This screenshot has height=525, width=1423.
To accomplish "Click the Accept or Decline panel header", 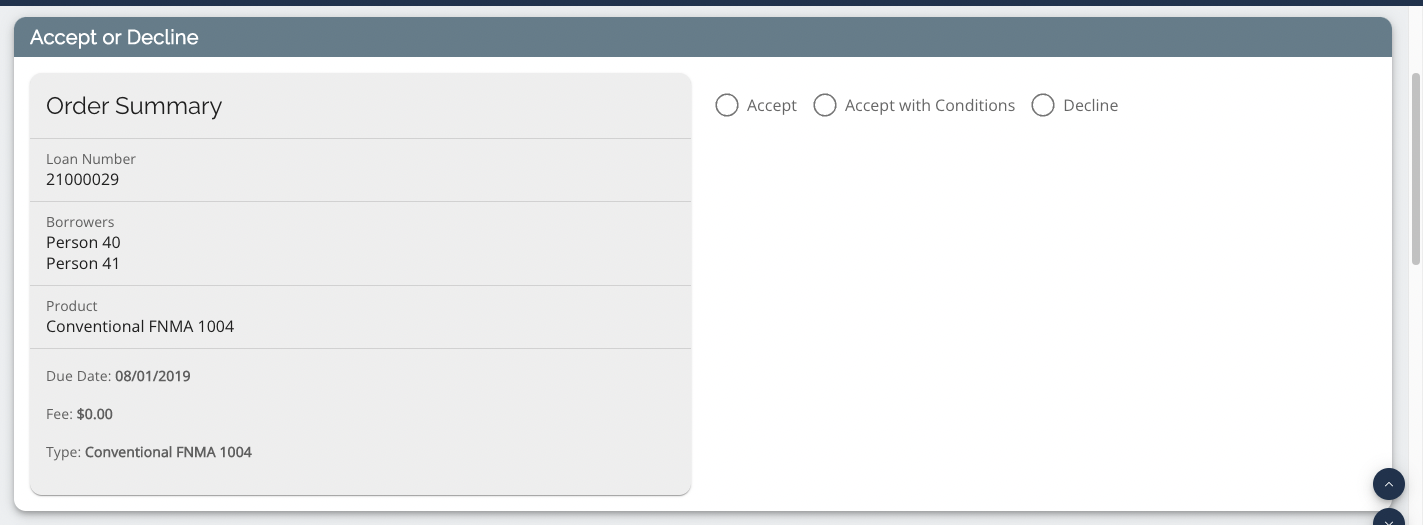I will 702,37.
